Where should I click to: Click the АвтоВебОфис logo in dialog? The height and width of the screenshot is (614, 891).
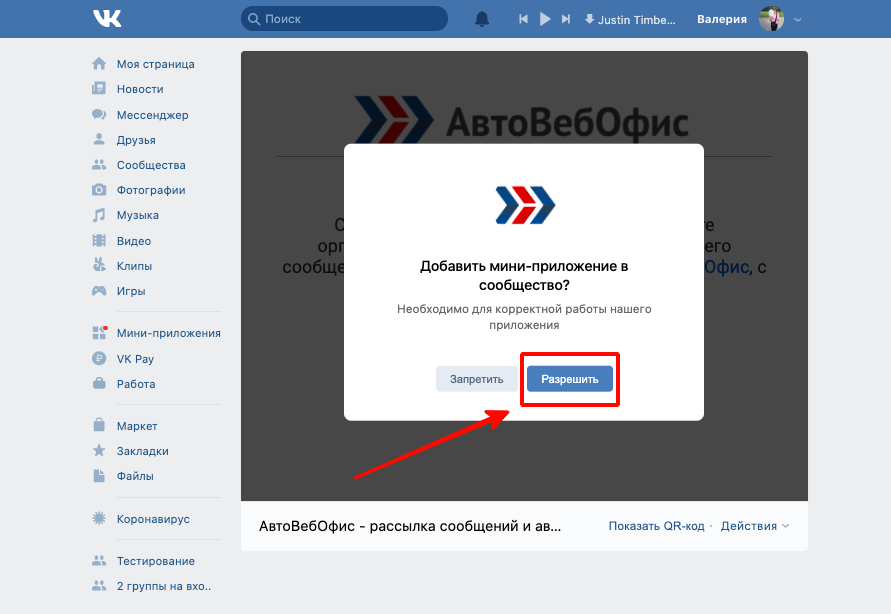tap(524, 204)
